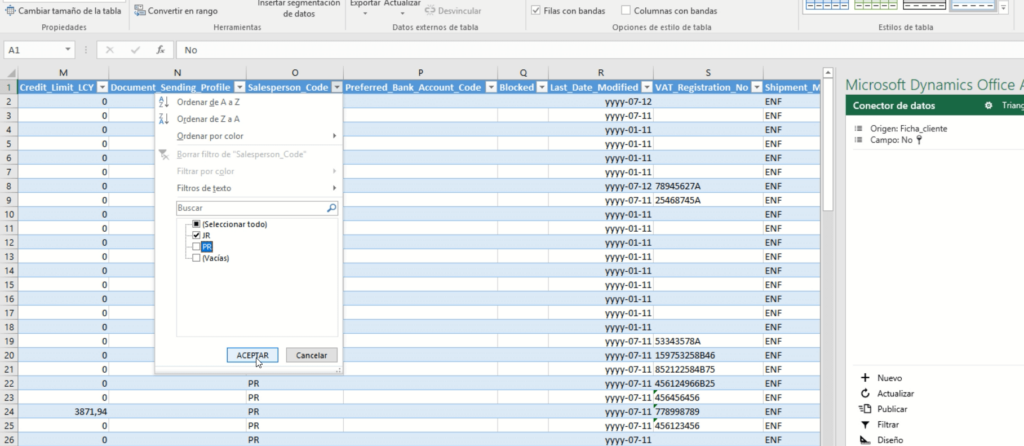Image resolution: width=1024 pixels, height=446 pixels.
Task: Open the Credit_Limit_LCY column filter dropdown
Action: click(101, 87)
